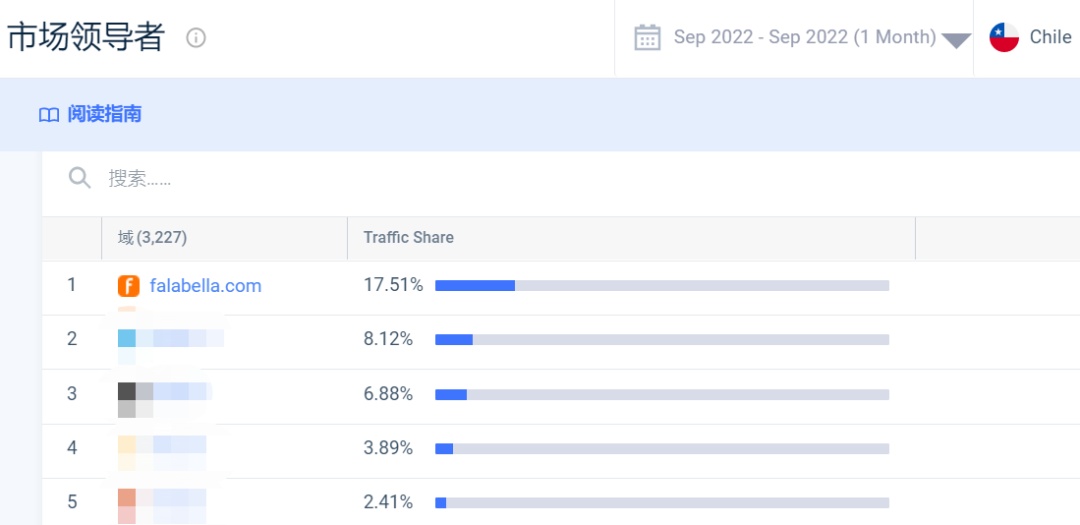Image resolution: width=1080 pixels, height=525 pixels.
Task: Click the magnifier search icon
Action: 80,178
